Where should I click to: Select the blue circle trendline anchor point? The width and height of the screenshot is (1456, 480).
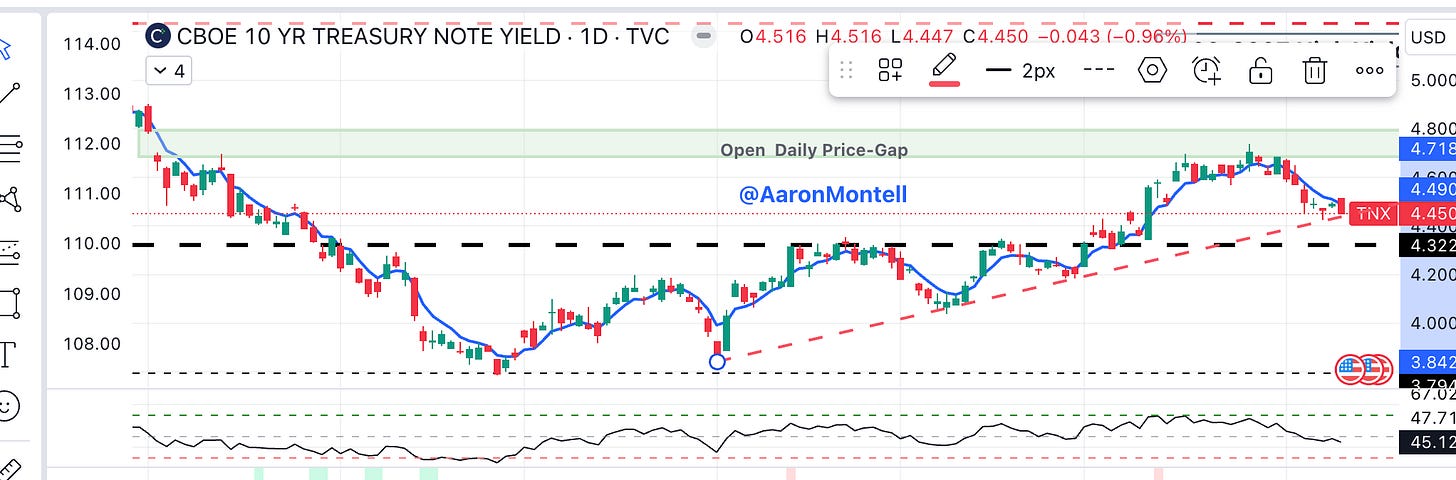coord(717,362)
